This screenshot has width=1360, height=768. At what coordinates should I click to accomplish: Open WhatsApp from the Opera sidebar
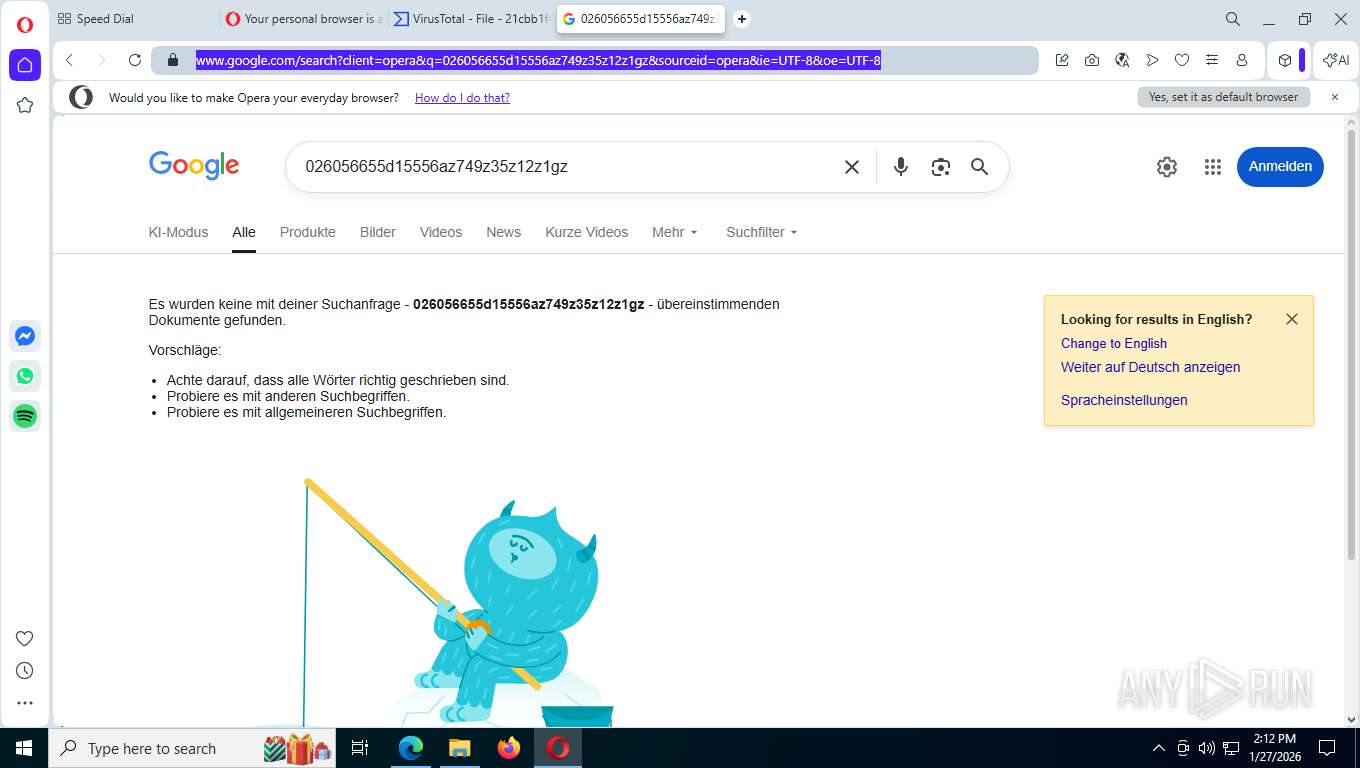pyautogui.click(x=25, y=376)
